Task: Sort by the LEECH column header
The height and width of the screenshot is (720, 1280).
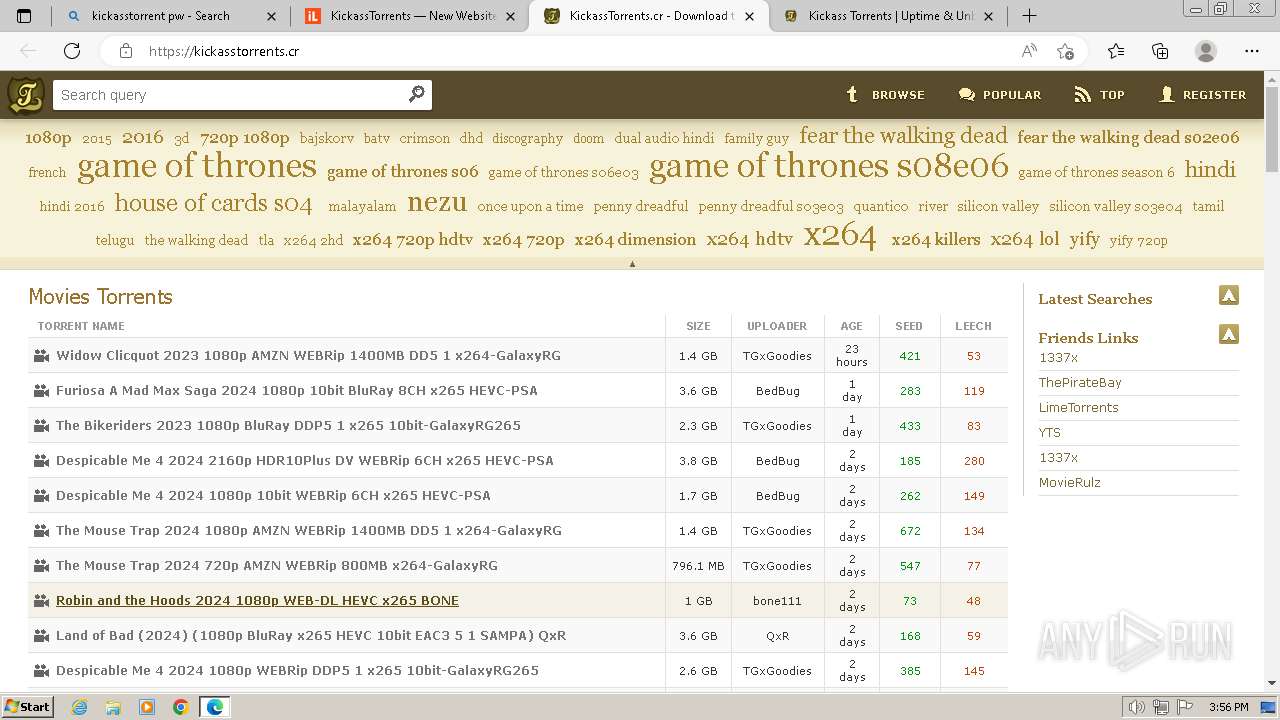Action: point(973,326)
